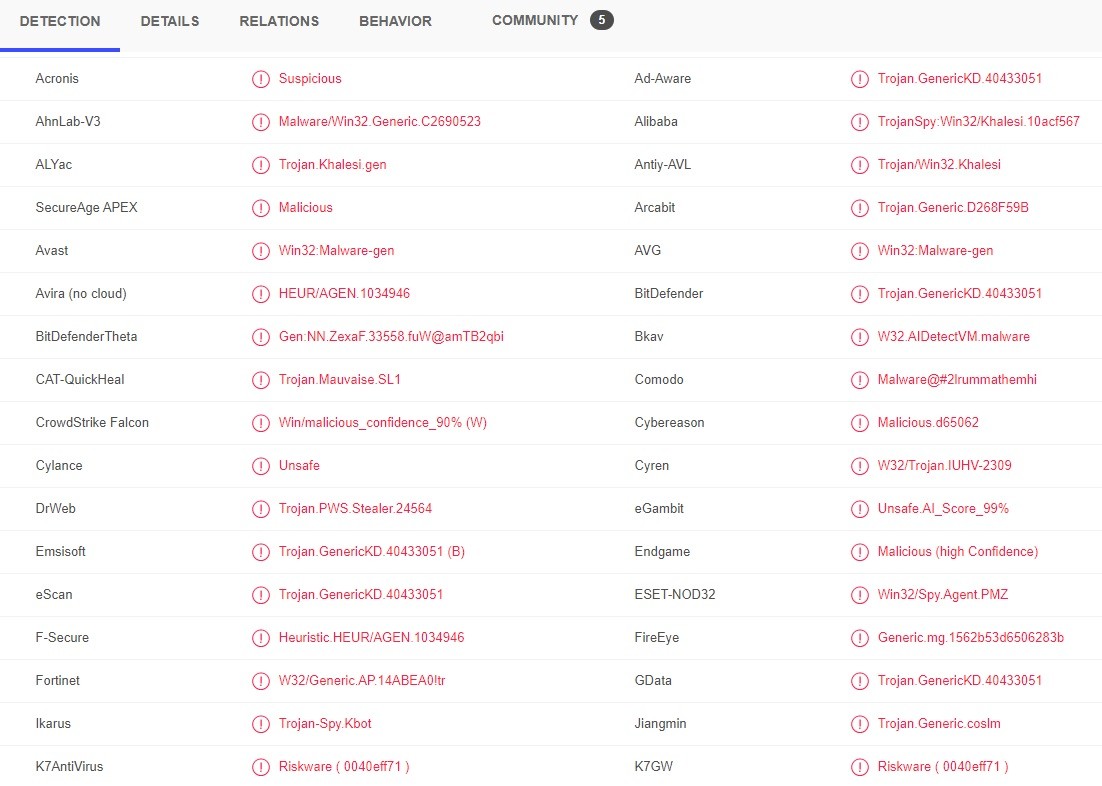This screenshot has height=786, width=1102.
Task: Click the Trojan.PWS.Stealer.24564 detection
Action: [x=355, y=508]
